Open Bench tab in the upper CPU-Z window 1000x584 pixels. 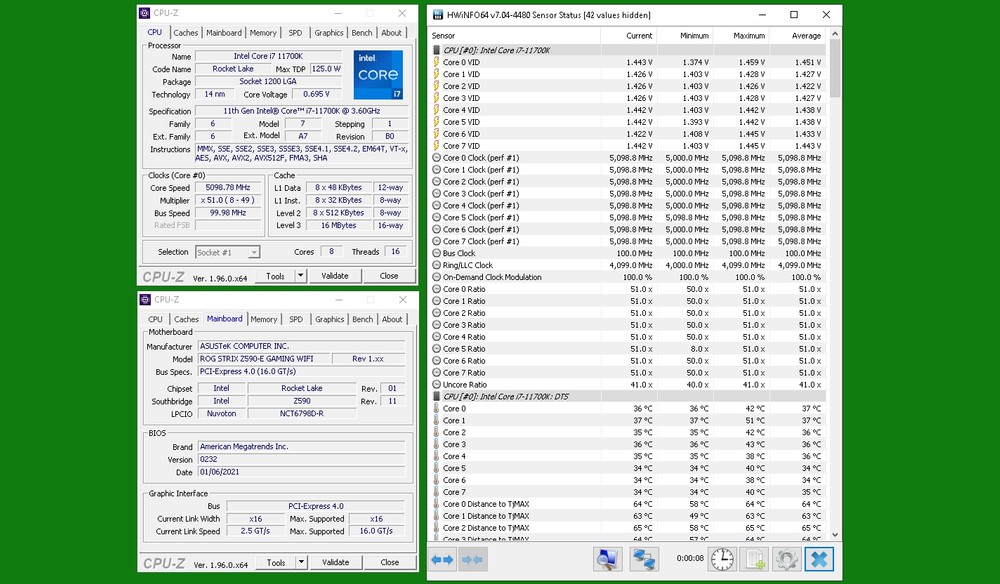pos(362,33)
